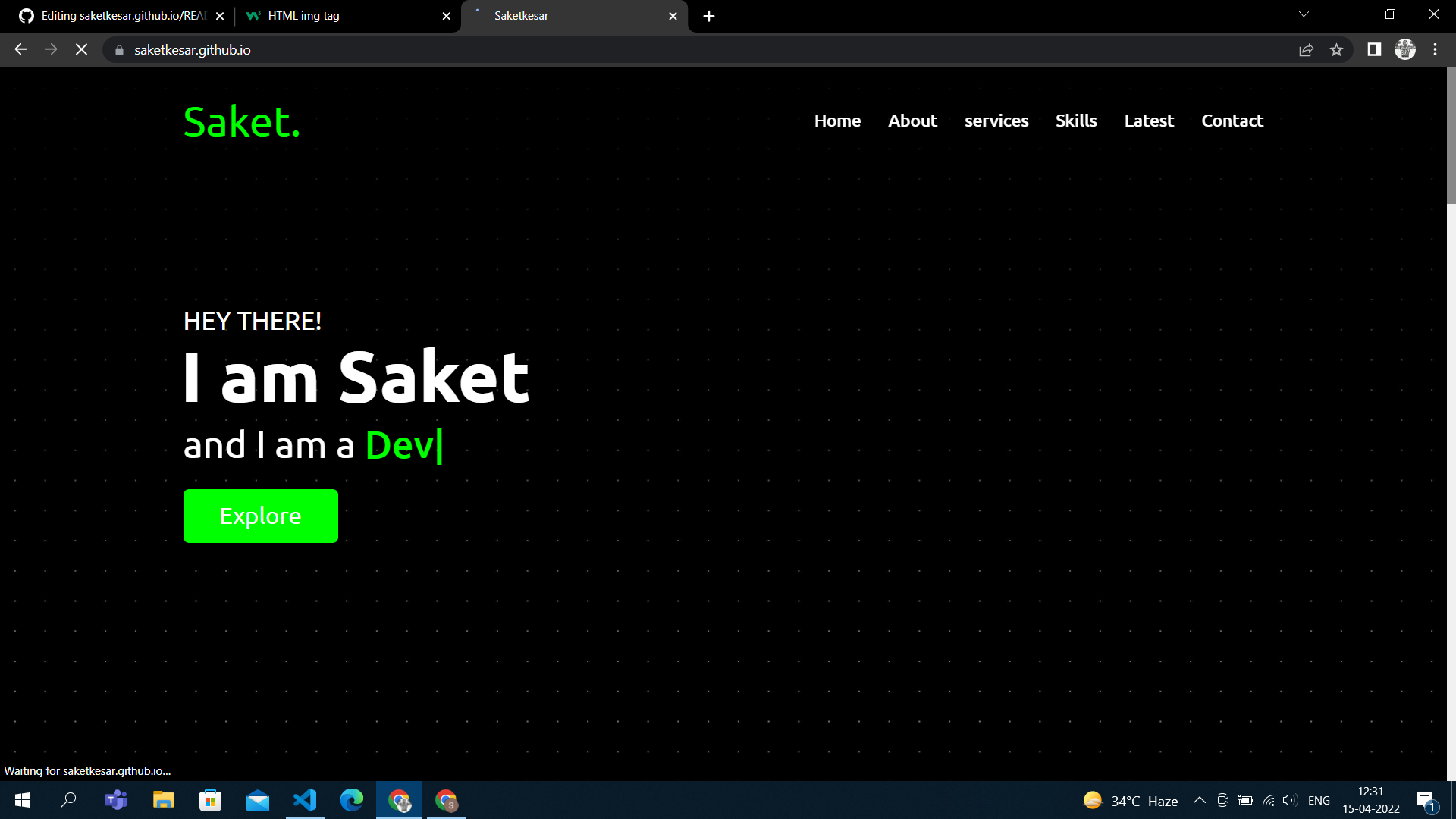The height and width of the screenshot is (819, 1456).
Task: Stop the page loading with the X icon
Action: click(81, 49)
